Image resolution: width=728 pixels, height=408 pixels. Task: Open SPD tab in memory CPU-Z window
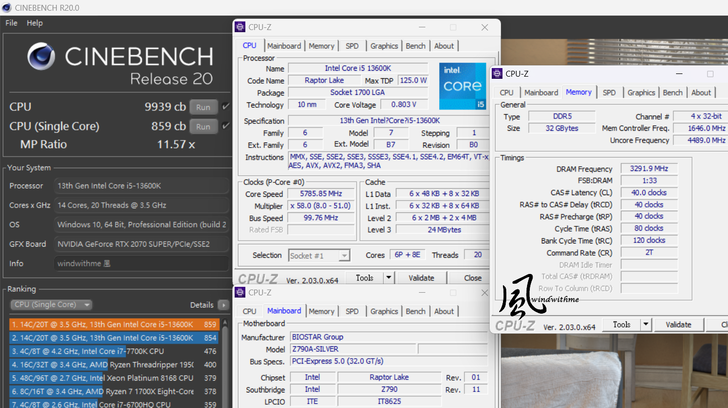click(609, 93)
